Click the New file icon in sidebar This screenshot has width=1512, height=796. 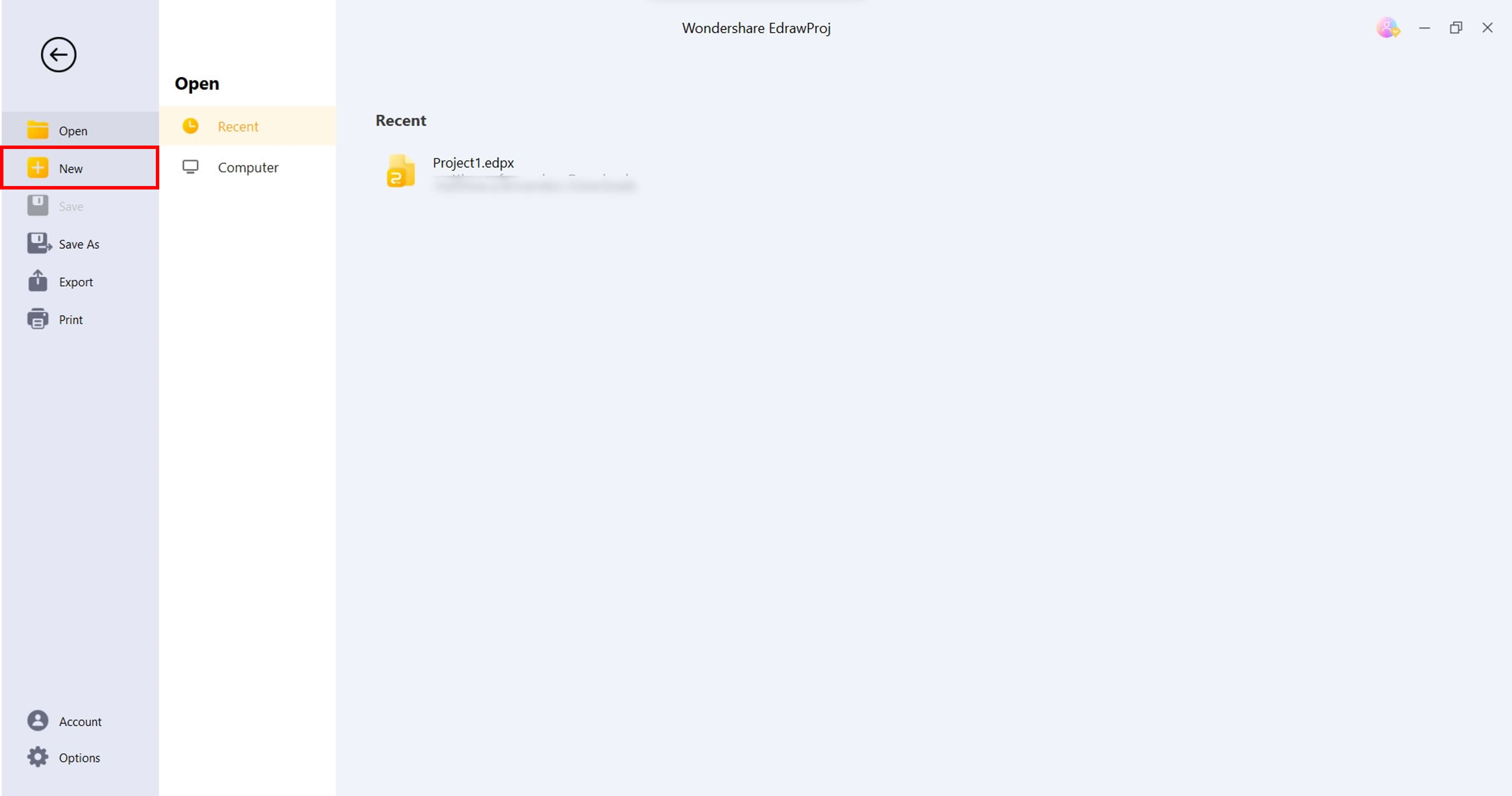(38, 167)
